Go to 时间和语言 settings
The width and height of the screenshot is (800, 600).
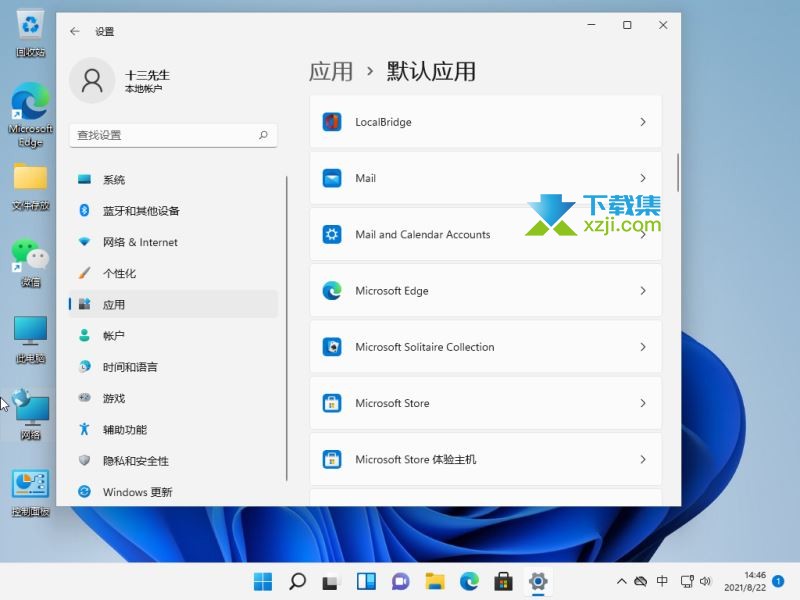(x=173, y=367)
